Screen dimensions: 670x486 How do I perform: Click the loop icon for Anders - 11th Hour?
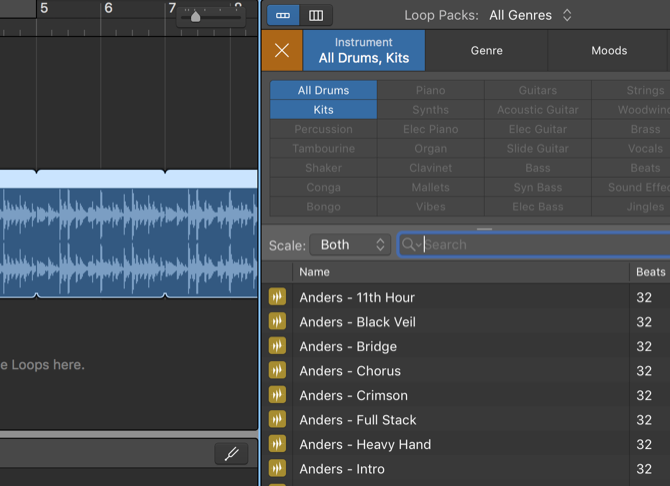tap(278, 297)
